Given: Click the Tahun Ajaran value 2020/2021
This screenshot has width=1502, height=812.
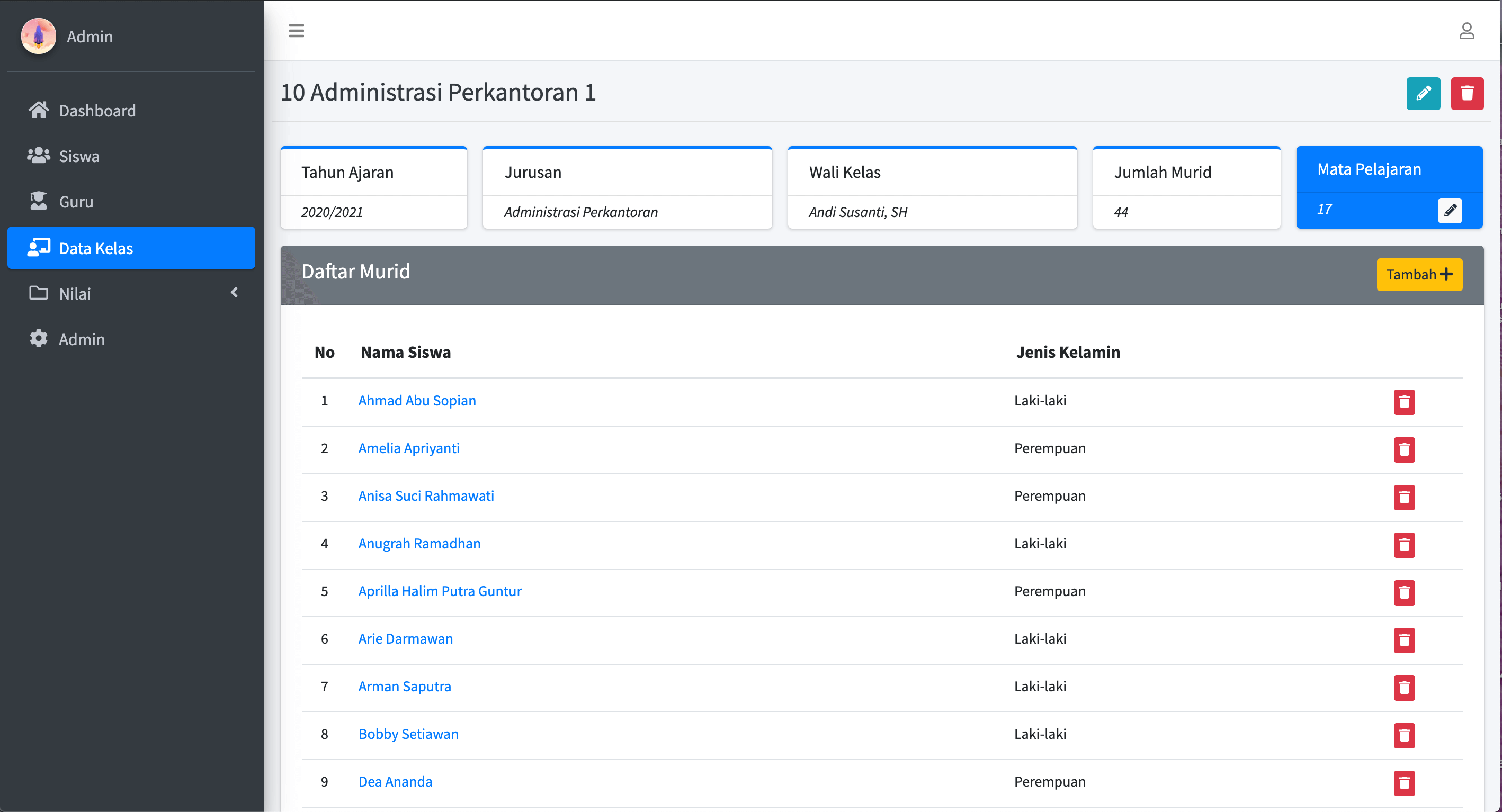Looking at the screenshot, I should pyautogui.click(x=332, y=212).
